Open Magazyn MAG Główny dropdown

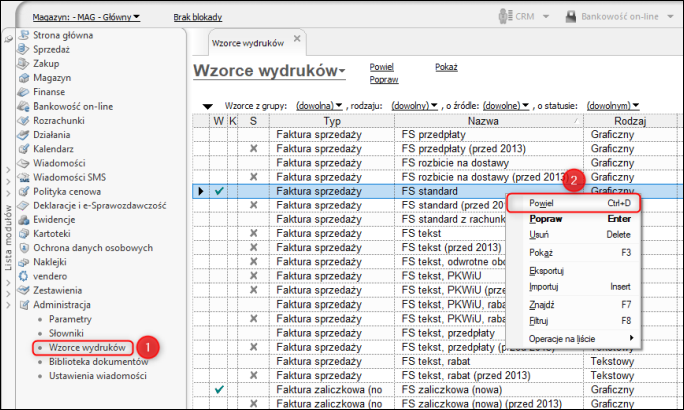(x=86, y=17)
